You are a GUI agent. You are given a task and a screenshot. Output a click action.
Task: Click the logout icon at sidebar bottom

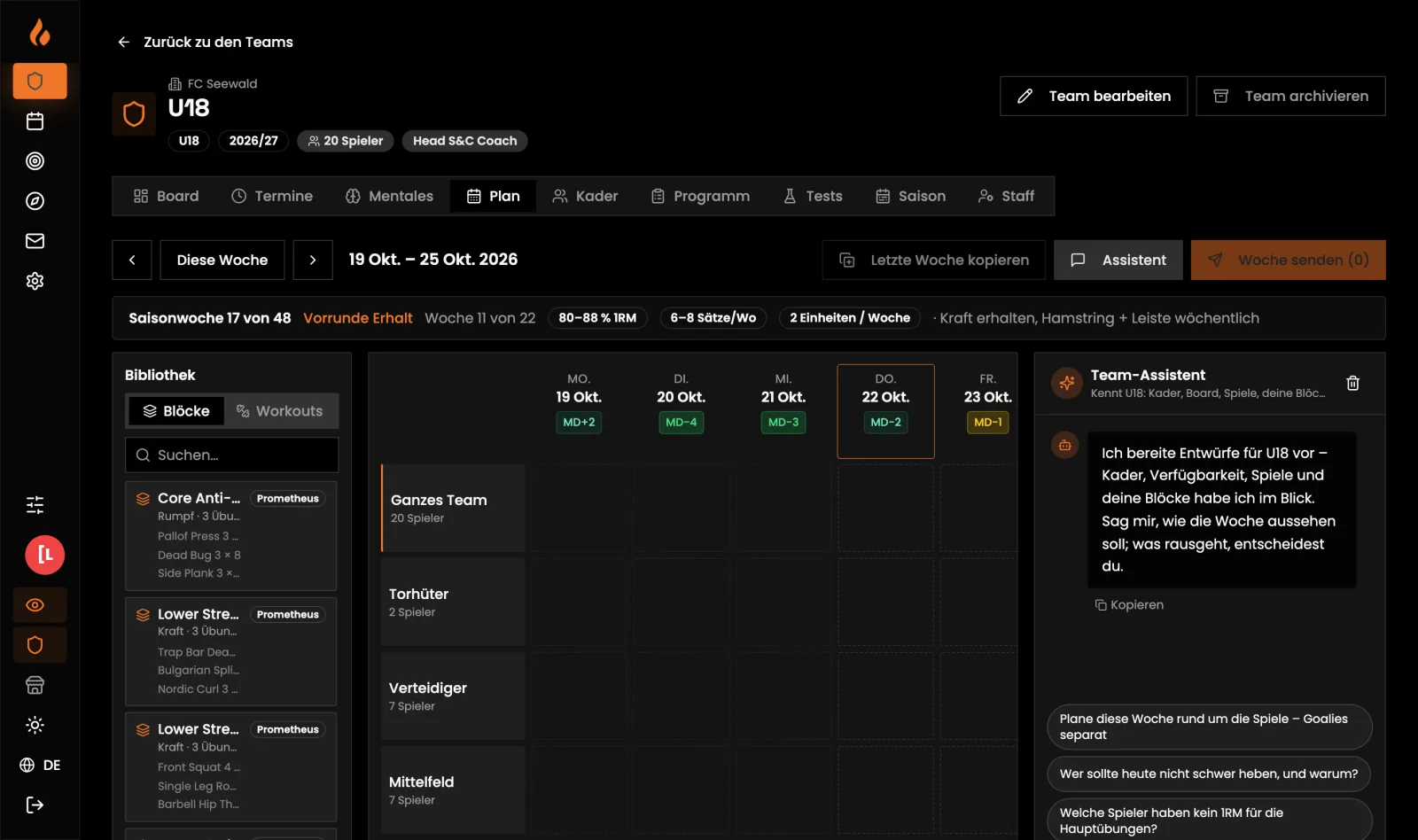click(35, 805)
